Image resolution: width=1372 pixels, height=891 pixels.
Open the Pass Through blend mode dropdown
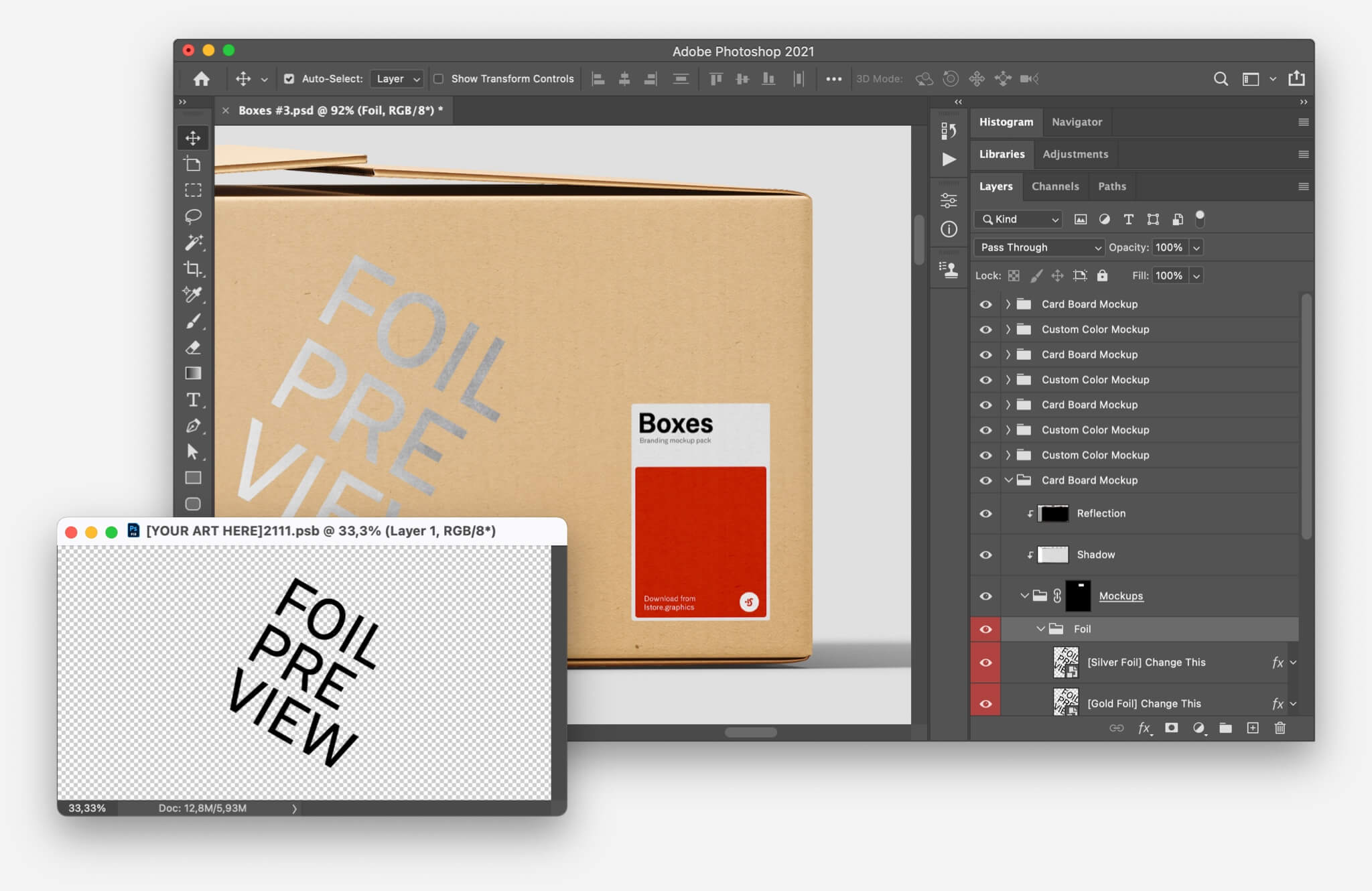(x=1038, y=247)
